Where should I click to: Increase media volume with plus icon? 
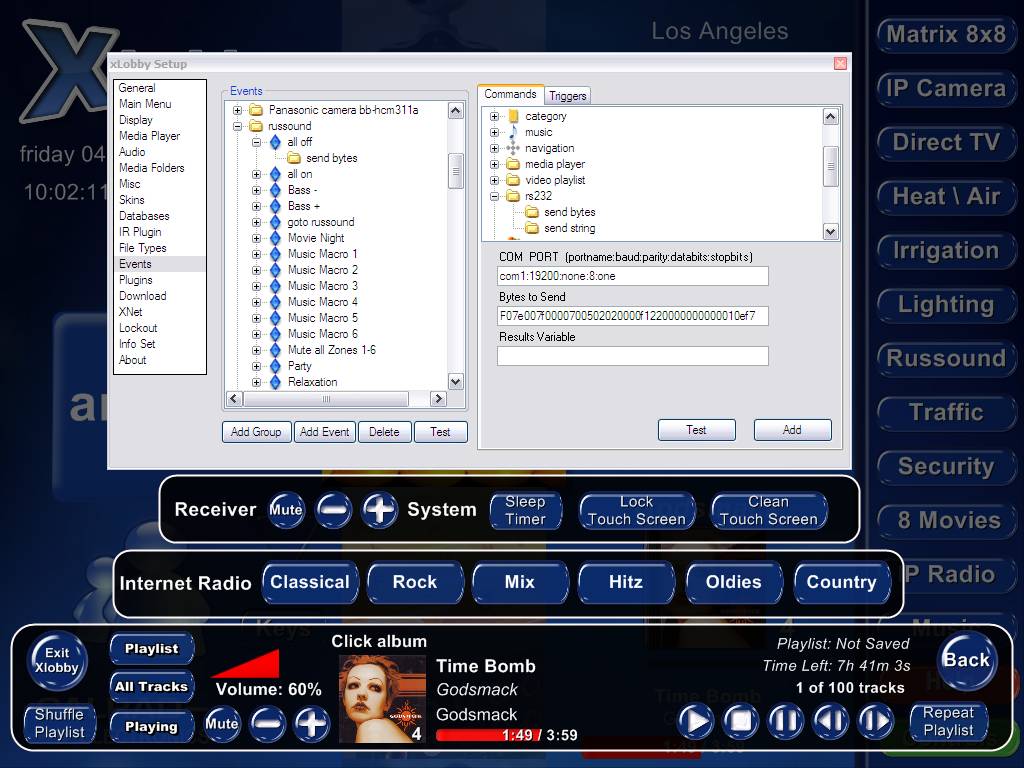[312, 724]
